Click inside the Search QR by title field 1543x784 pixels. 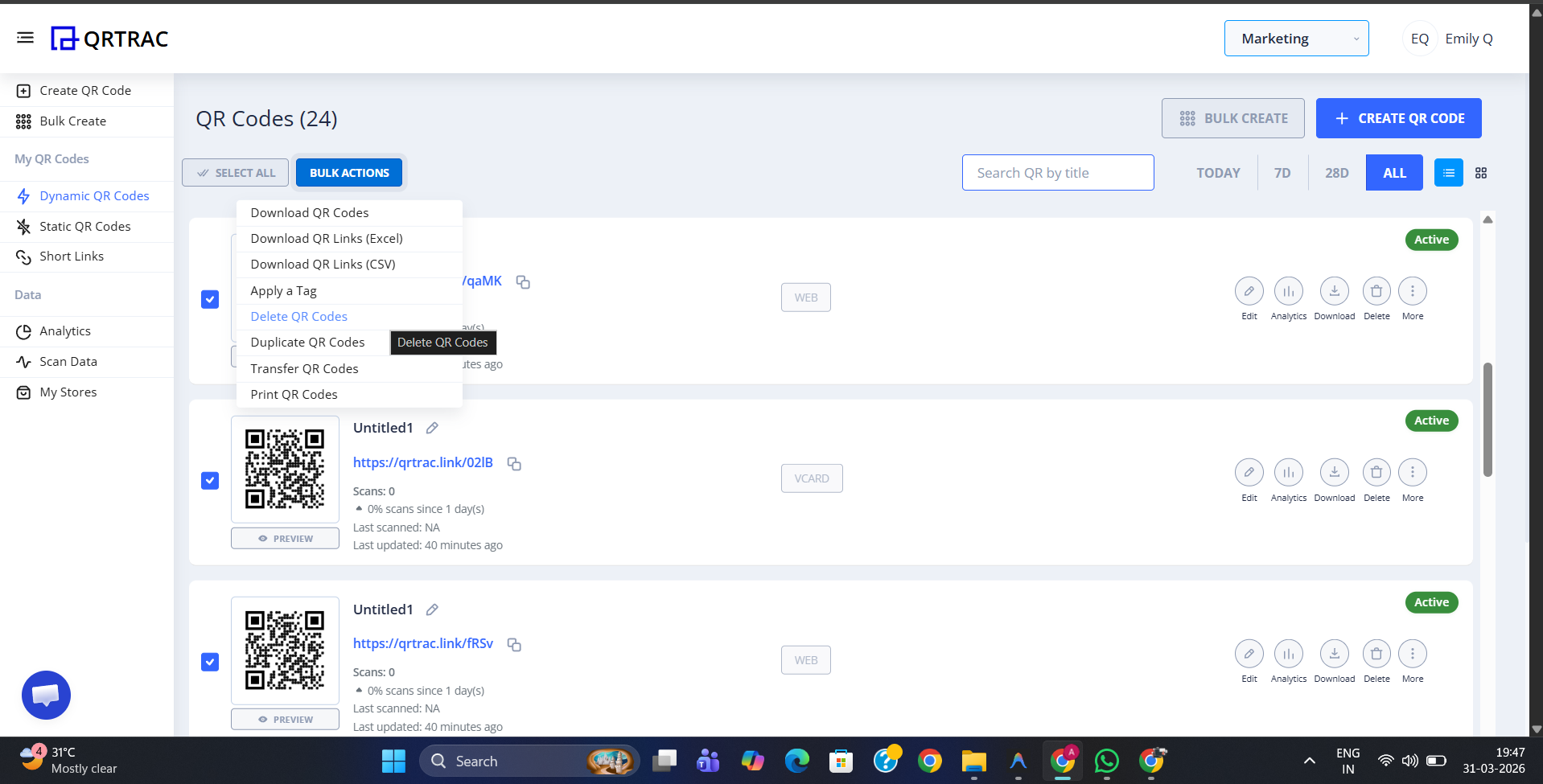point(1057,172)
